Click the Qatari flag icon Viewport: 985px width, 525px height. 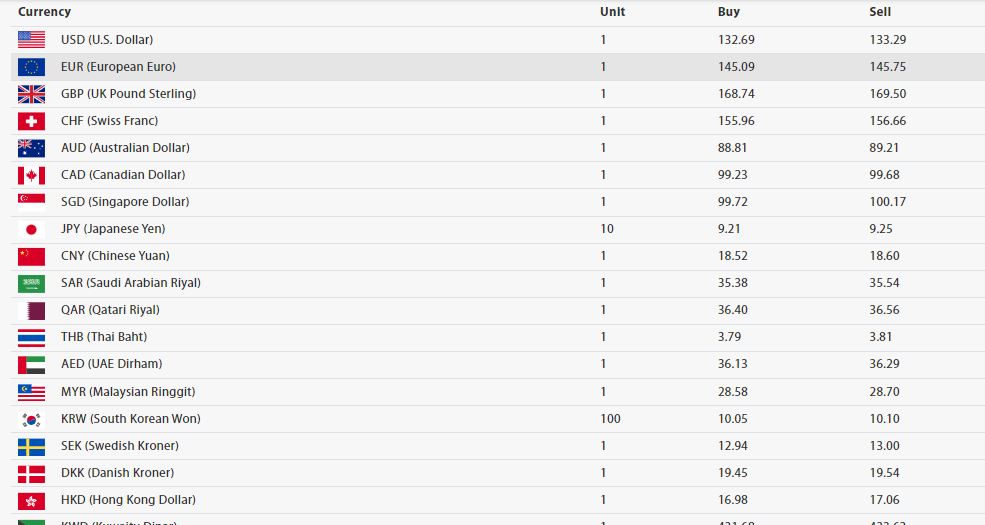31,310
